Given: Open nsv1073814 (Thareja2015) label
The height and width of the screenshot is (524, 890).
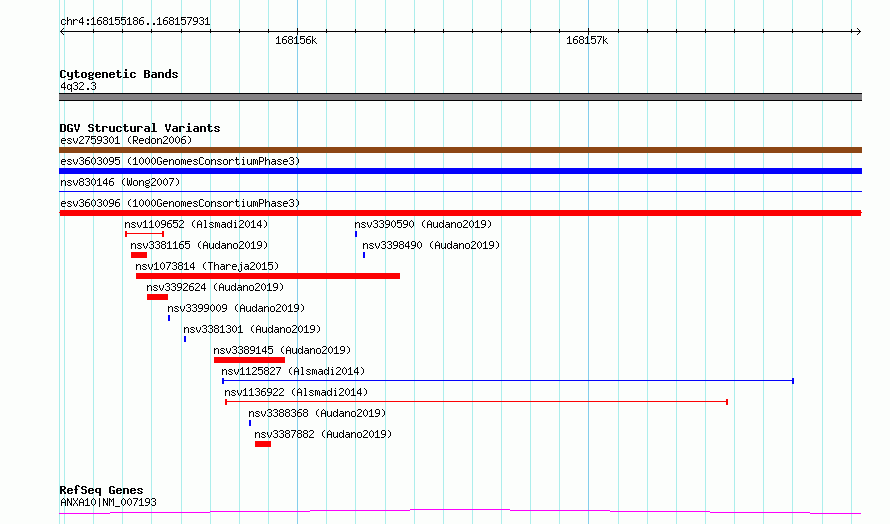Looking at the screenshot, I should tap(207, 266).
